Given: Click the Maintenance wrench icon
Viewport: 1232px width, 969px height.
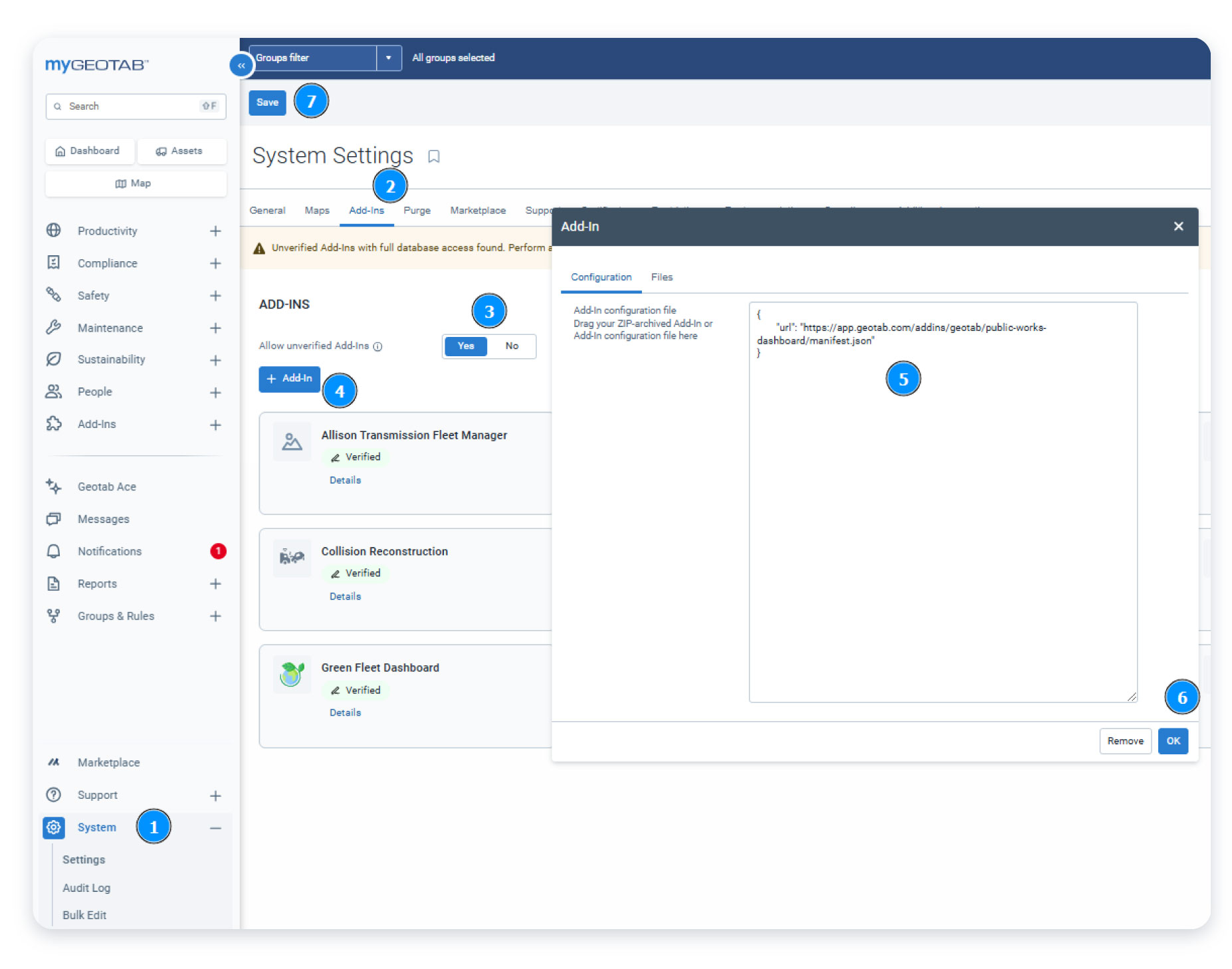Looking at the screenshot, I should click(54, 328).
